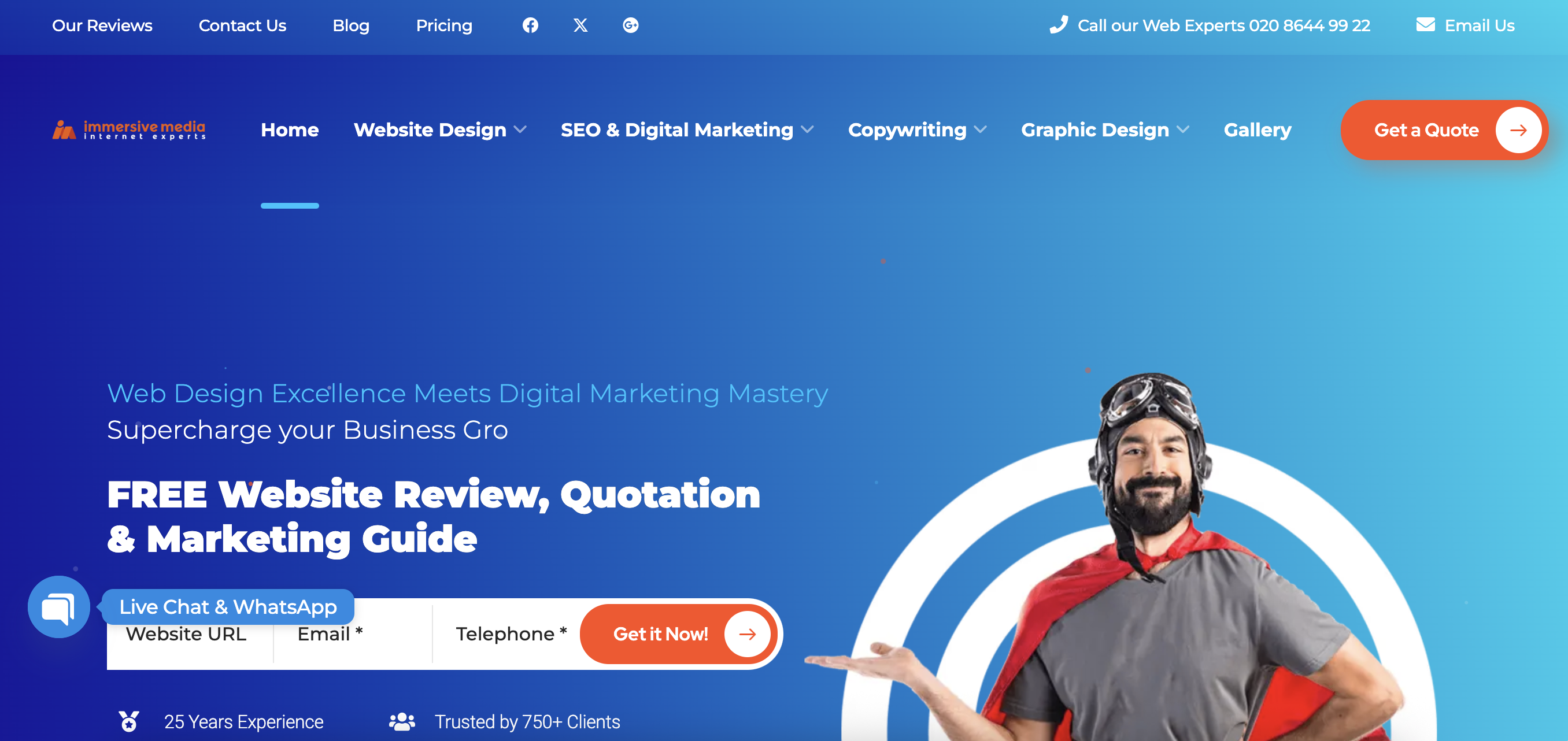Click the phone icon beside Web Experts number
The width and height of the screenshot is (1568, 741).
[x=1059, y=25]
